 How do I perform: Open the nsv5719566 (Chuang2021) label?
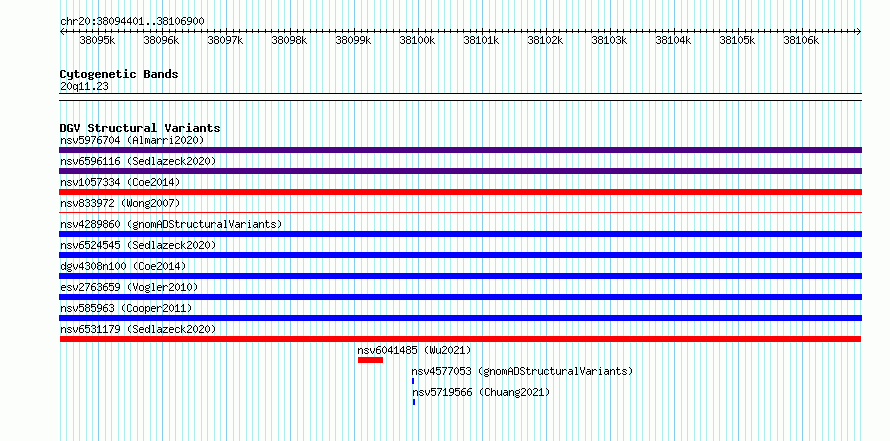pos(481,392)
